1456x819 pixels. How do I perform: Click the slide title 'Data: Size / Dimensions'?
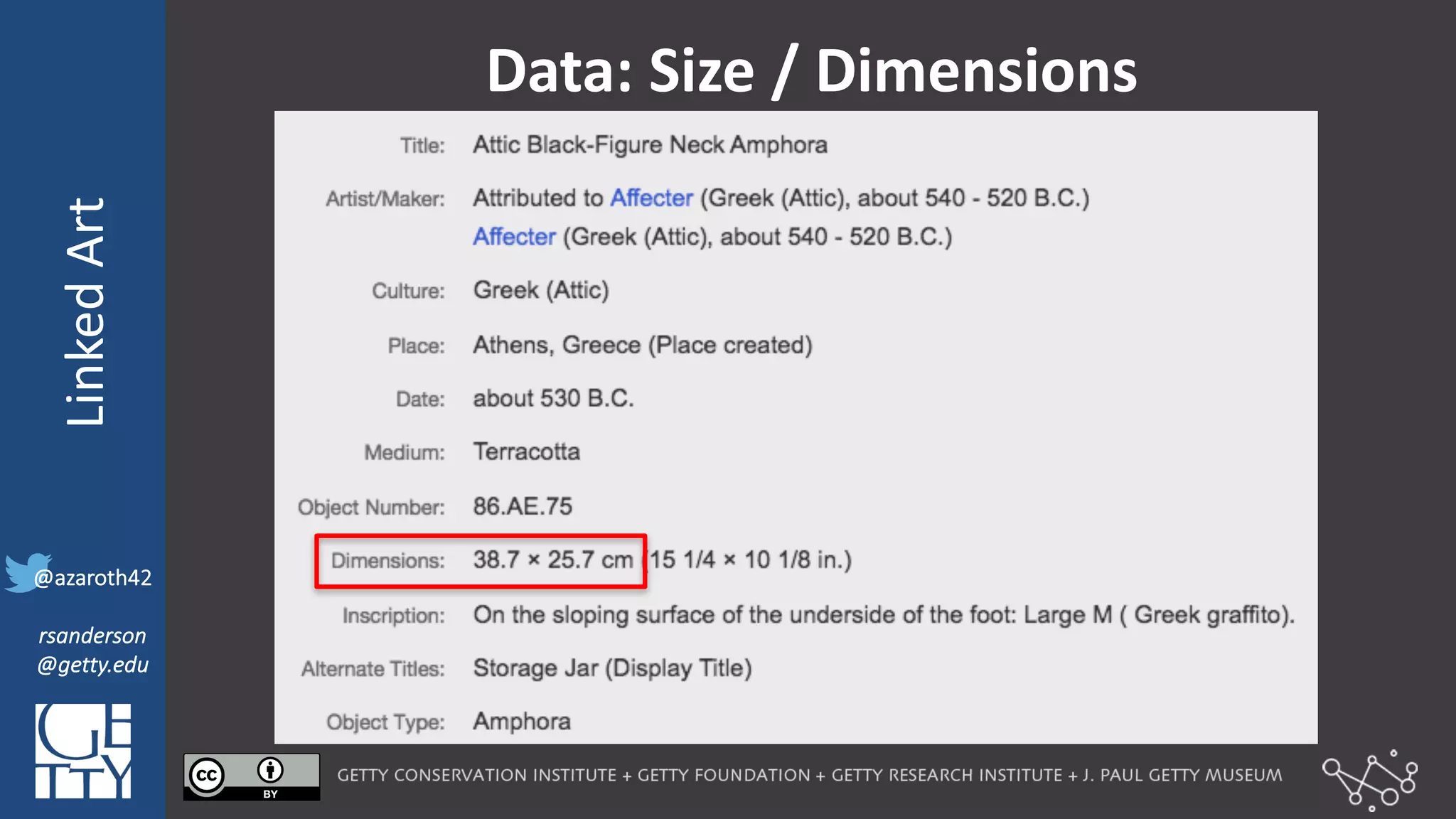click(x=812, y=70)
